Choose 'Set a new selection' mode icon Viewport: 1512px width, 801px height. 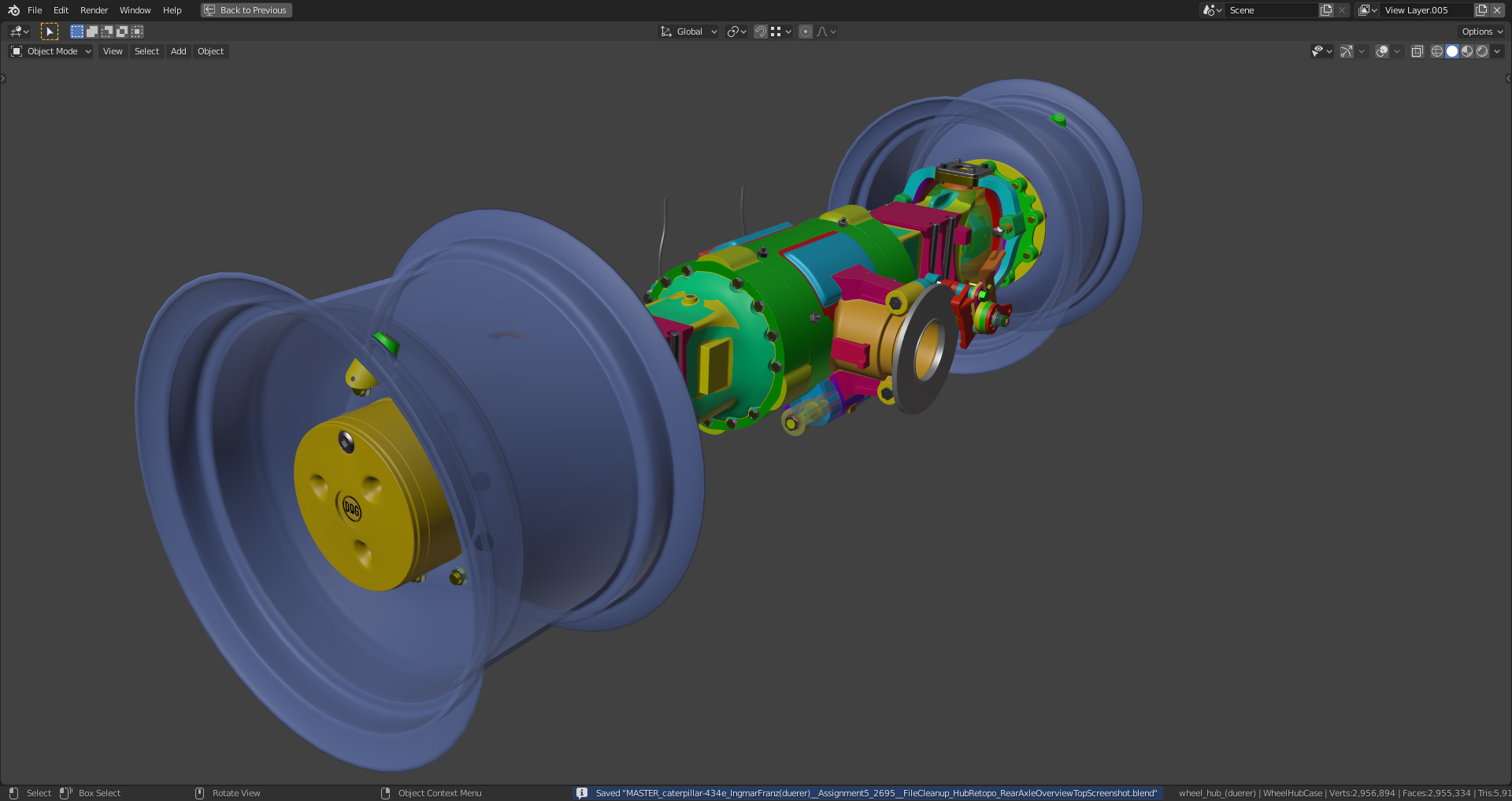click(x=77, y=32)
